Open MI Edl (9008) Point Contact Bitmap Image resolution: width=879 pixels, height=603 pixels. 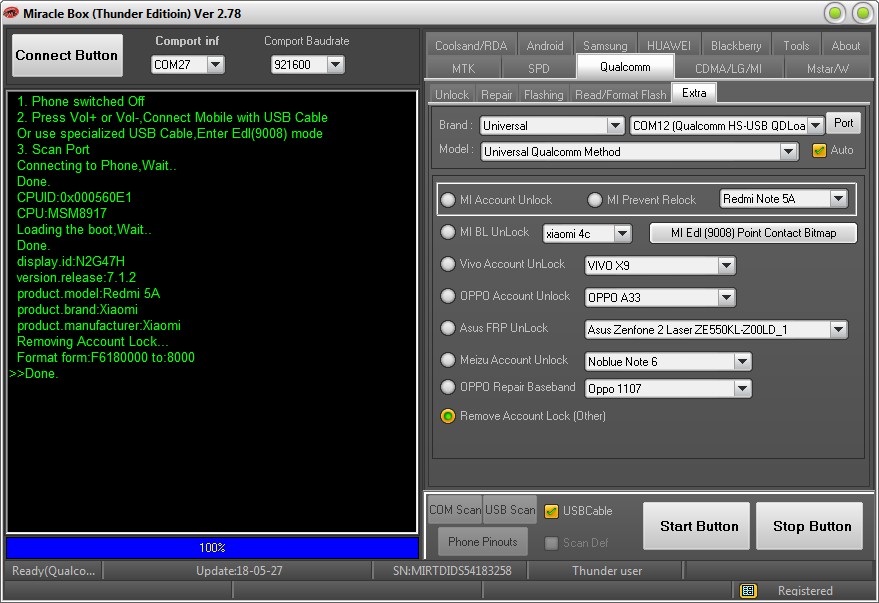pos(753,233)
